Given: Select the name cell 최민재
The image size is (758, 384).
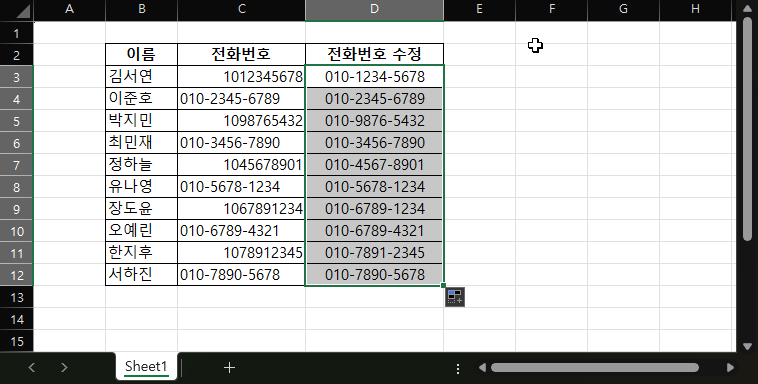Looking at the screenshot, I should (x=142, y=143).
